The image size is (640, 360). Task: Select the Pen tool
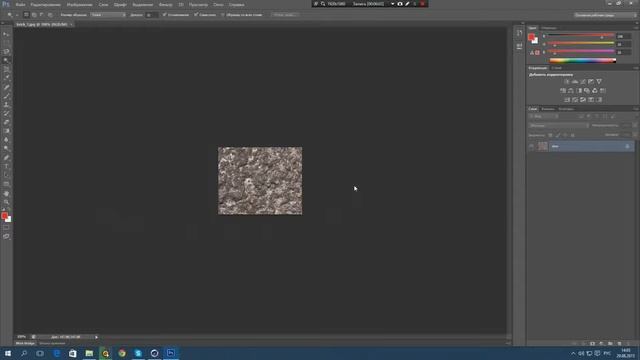pos(6,158)
